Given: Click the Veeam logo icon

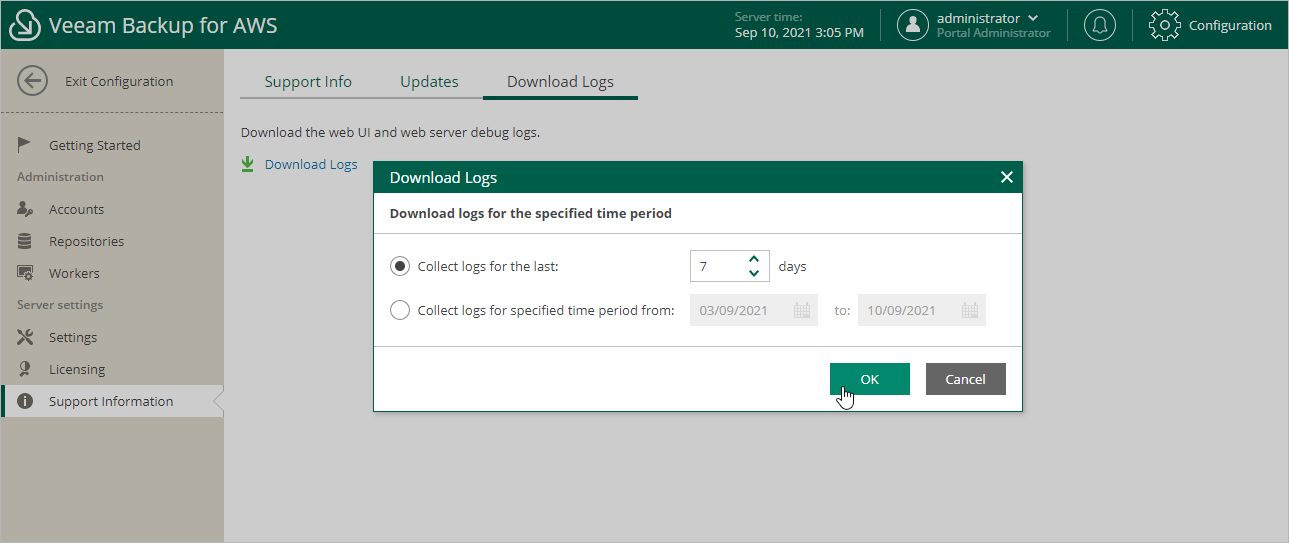Looking at the screenshot, I should pos(24,25).
